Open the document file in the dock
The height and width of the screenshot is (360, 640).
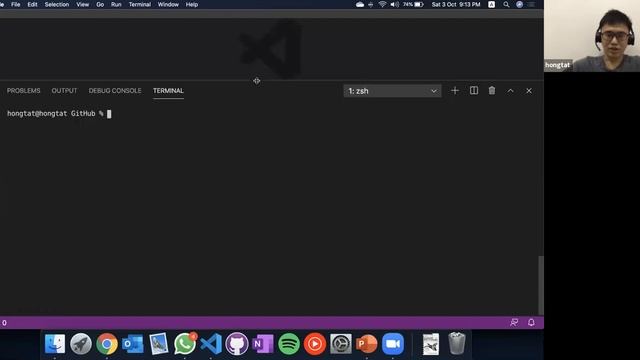coord(431,344)
